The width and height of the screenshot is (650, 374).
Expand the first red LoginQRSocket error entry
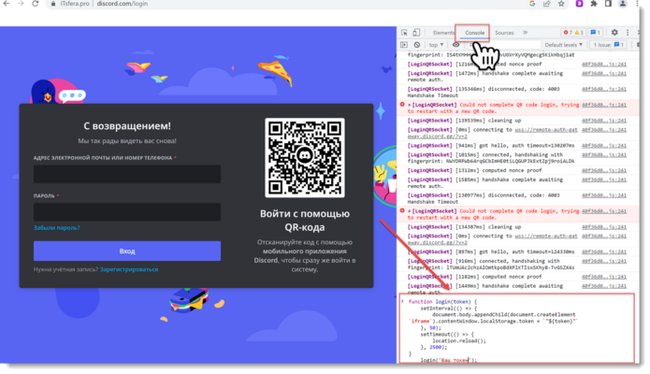410,105
